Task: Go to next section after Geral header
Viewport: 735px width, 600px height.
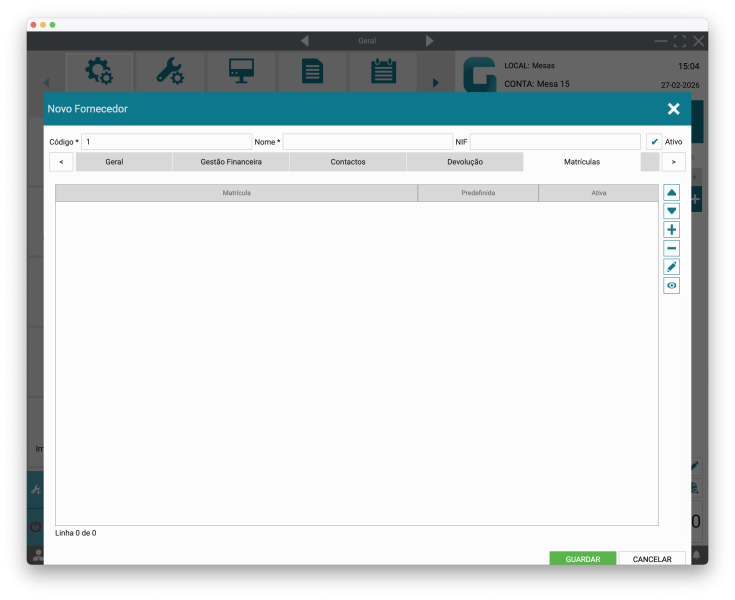Action: point(430,41)
